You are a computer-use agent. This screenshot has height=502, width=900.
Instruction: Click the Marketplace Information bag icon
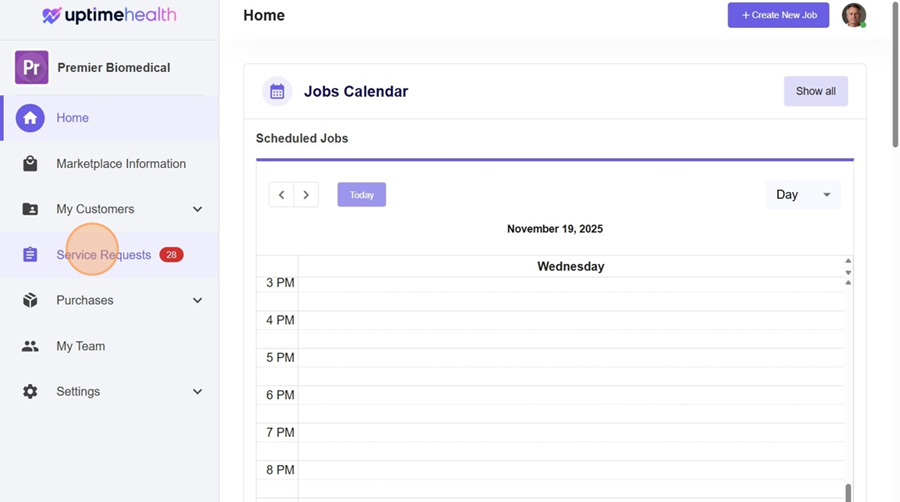[x=30, y=164]
